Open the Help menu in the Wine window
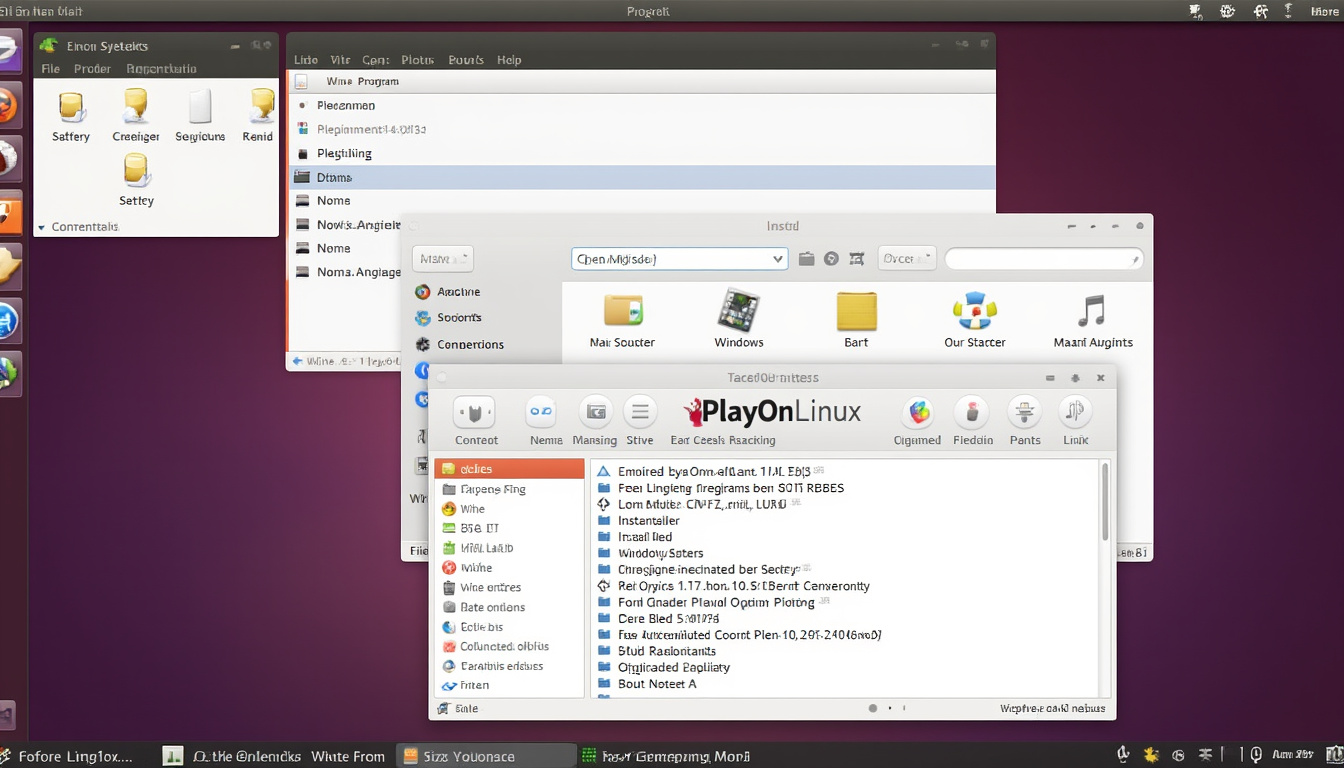 [x=509, y=60]
